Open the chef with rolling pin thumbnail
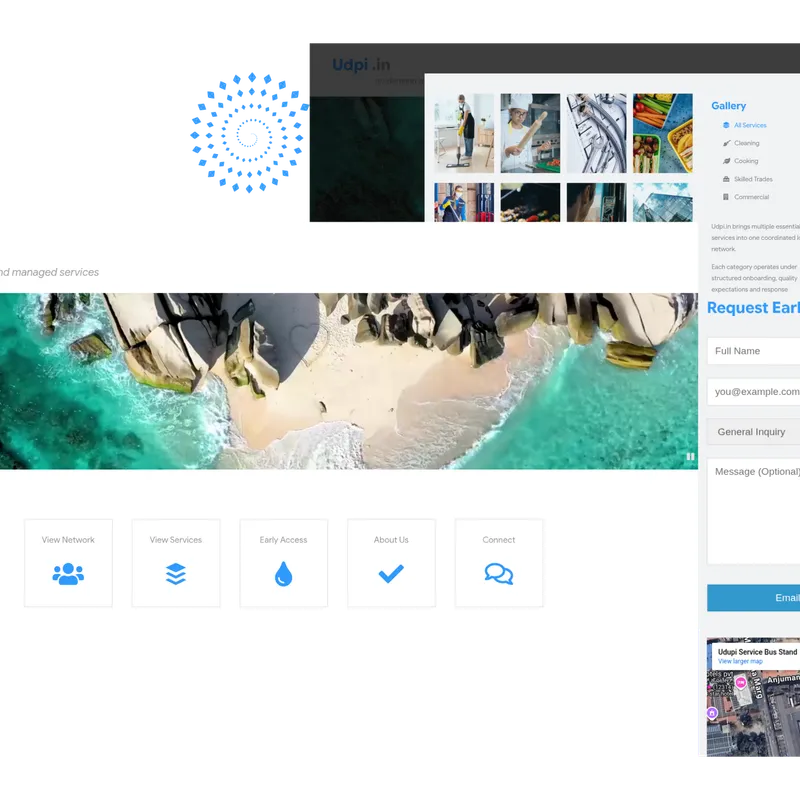800x800 pixels. [x=530, y=133]
